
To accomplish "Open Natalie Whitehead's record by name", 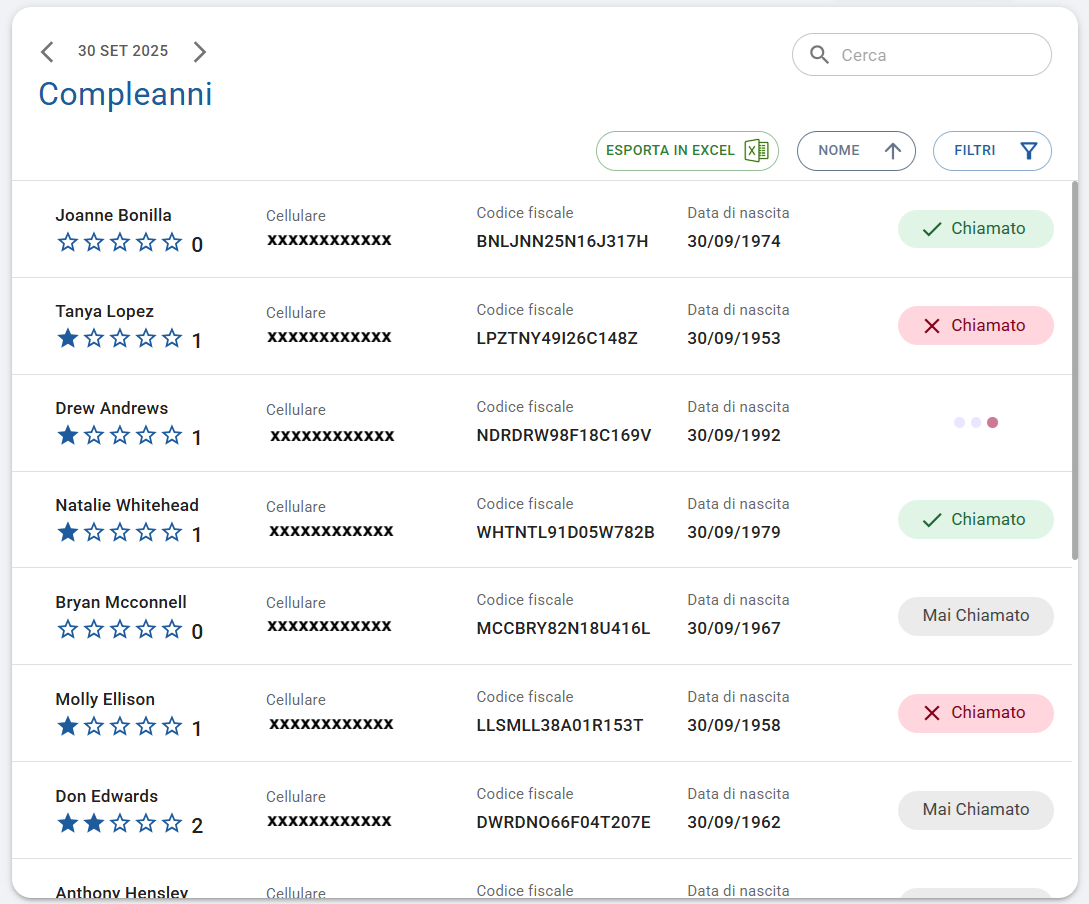I will pyautogui.click(x=127, y=505).
